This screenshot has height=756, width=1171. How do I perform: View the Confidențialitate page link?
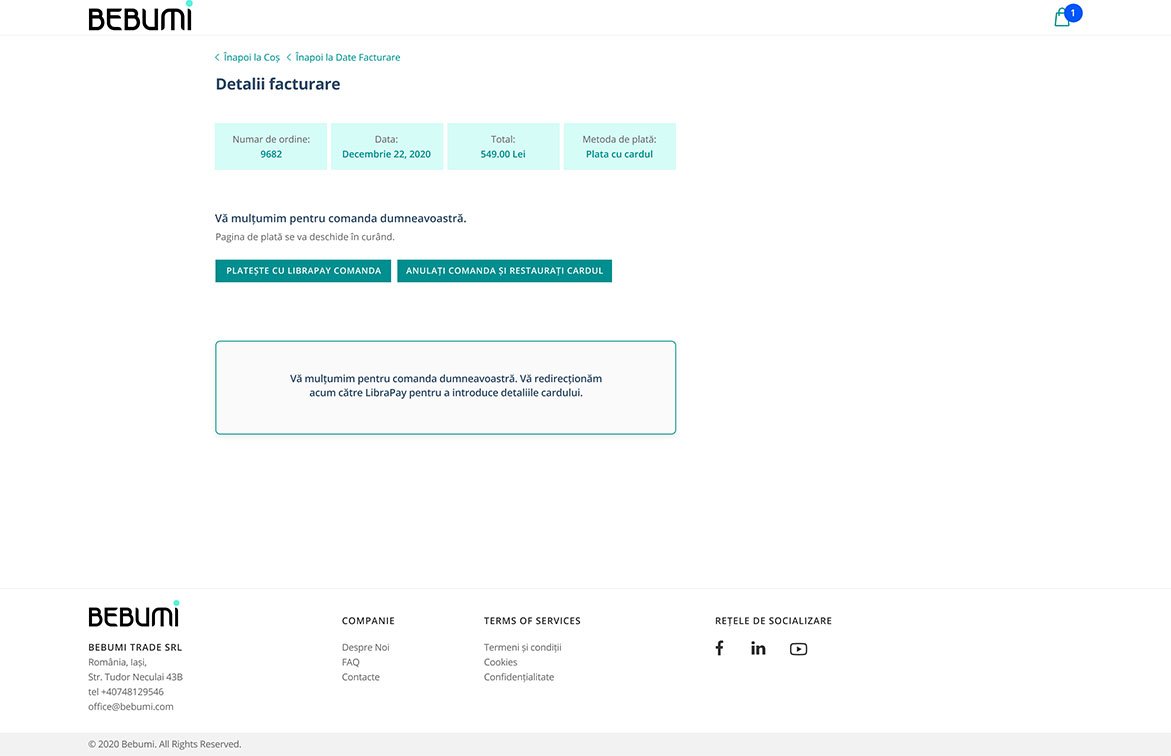(x=518, y=677)
